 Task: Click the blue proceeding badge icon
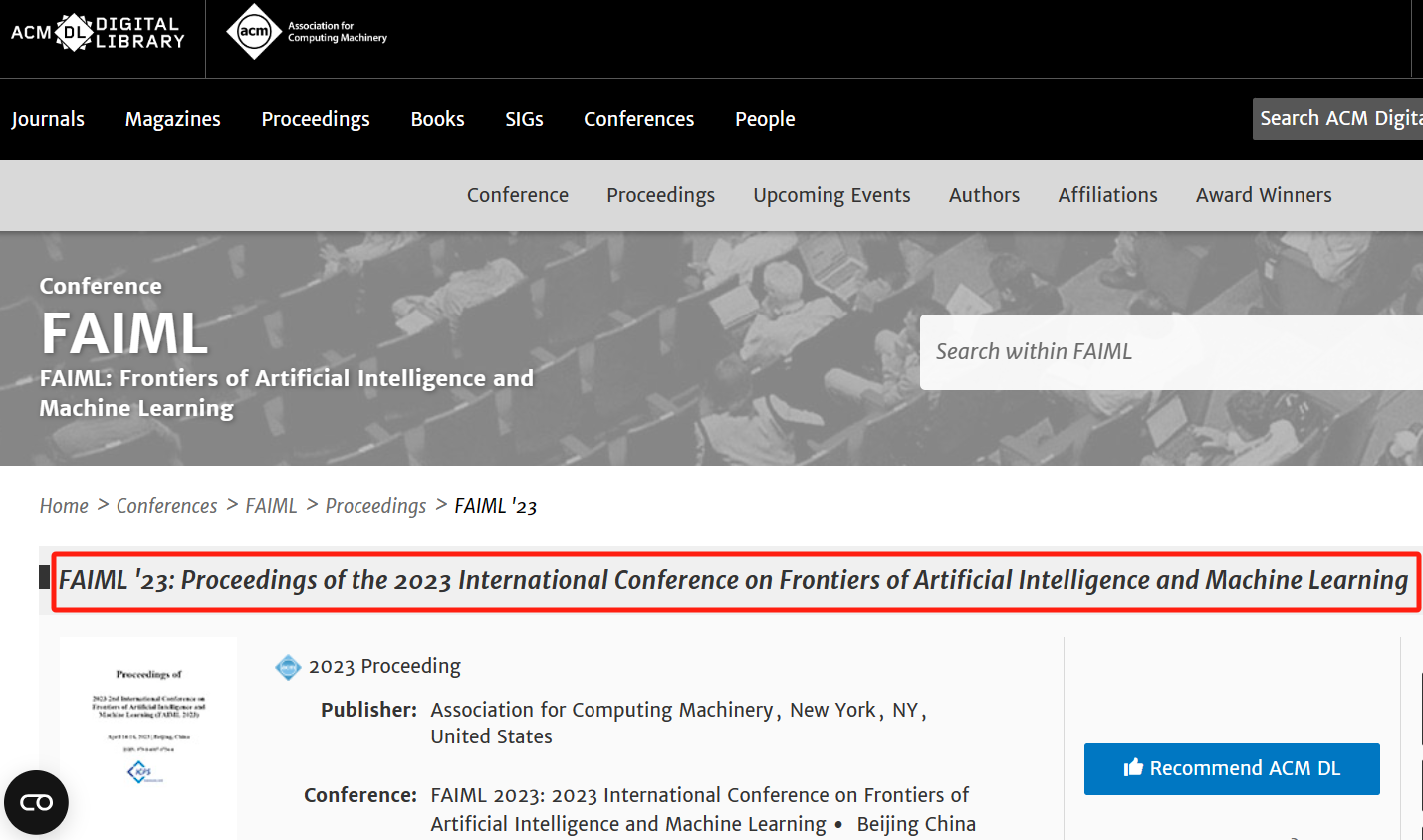(x=288, y=667)
